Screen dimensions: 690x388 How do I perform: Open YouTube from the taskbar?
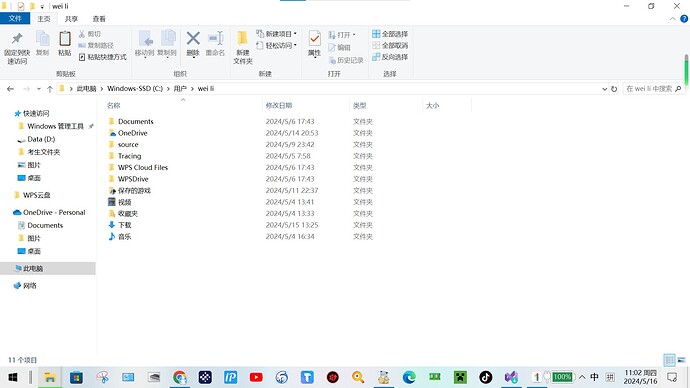pyautogui.click(x=256, y=377)
